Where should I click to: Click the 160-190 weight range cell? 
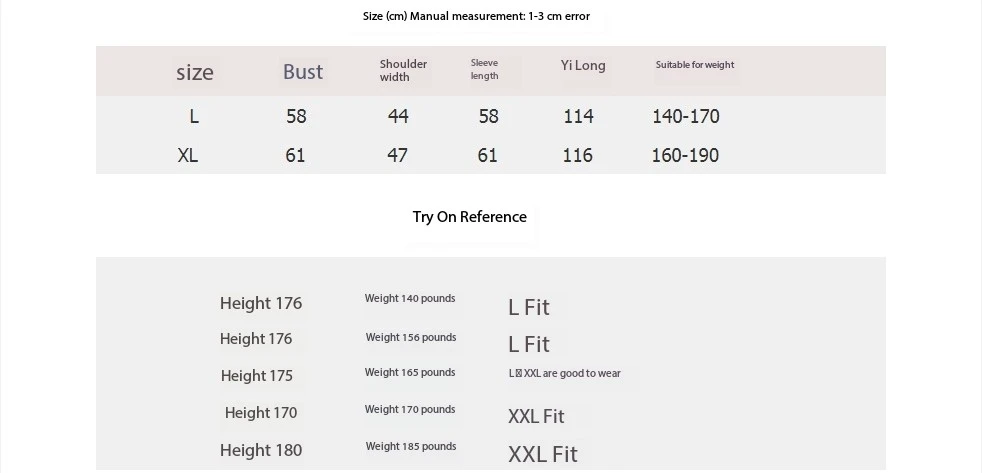685,155
